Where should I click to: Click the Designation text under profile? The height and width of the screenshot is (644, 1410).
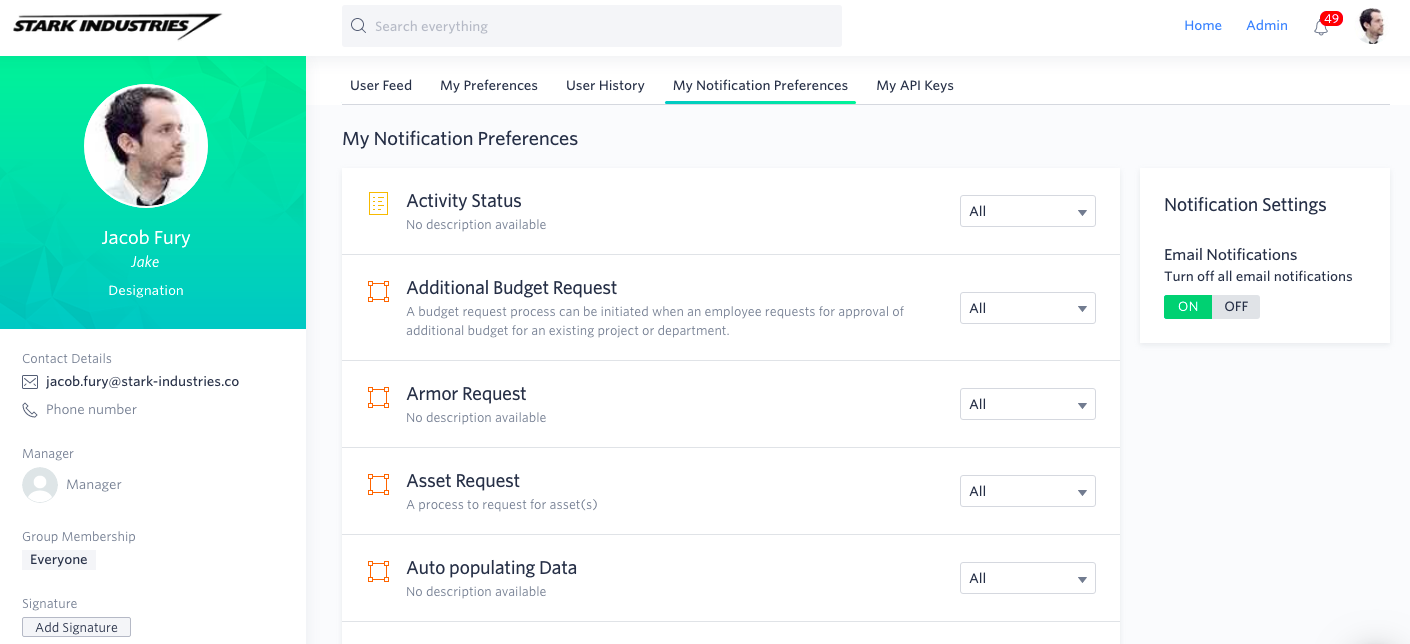point(146,291)
